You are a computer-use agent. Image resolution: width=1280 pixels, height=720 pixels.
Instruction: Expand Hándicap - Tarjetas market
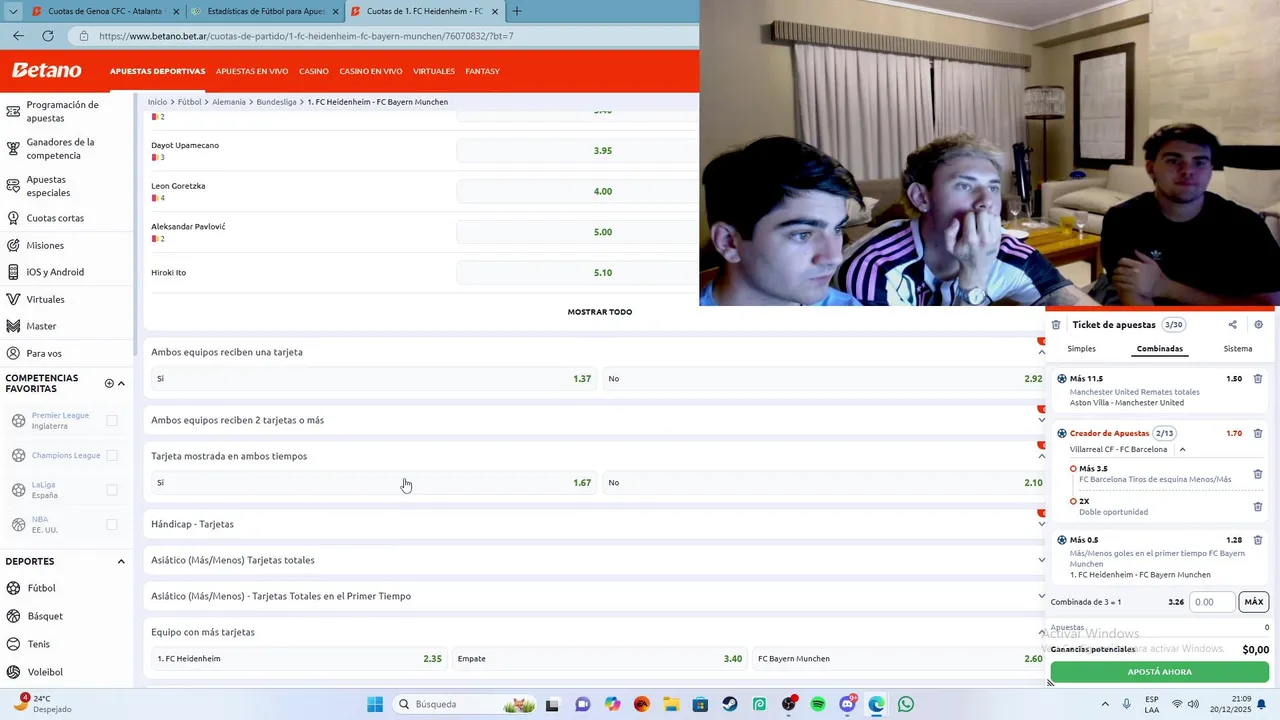[x=1041, y=524]
